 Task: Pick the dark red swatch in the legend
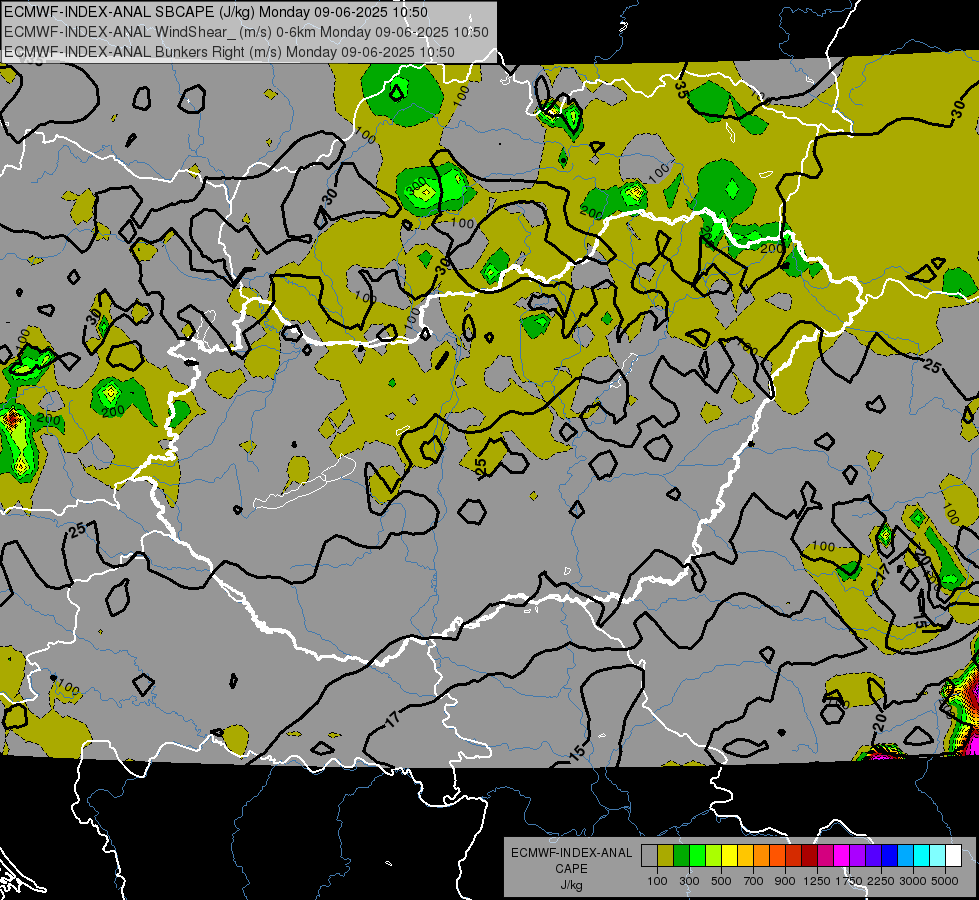[x=810, y=855]
